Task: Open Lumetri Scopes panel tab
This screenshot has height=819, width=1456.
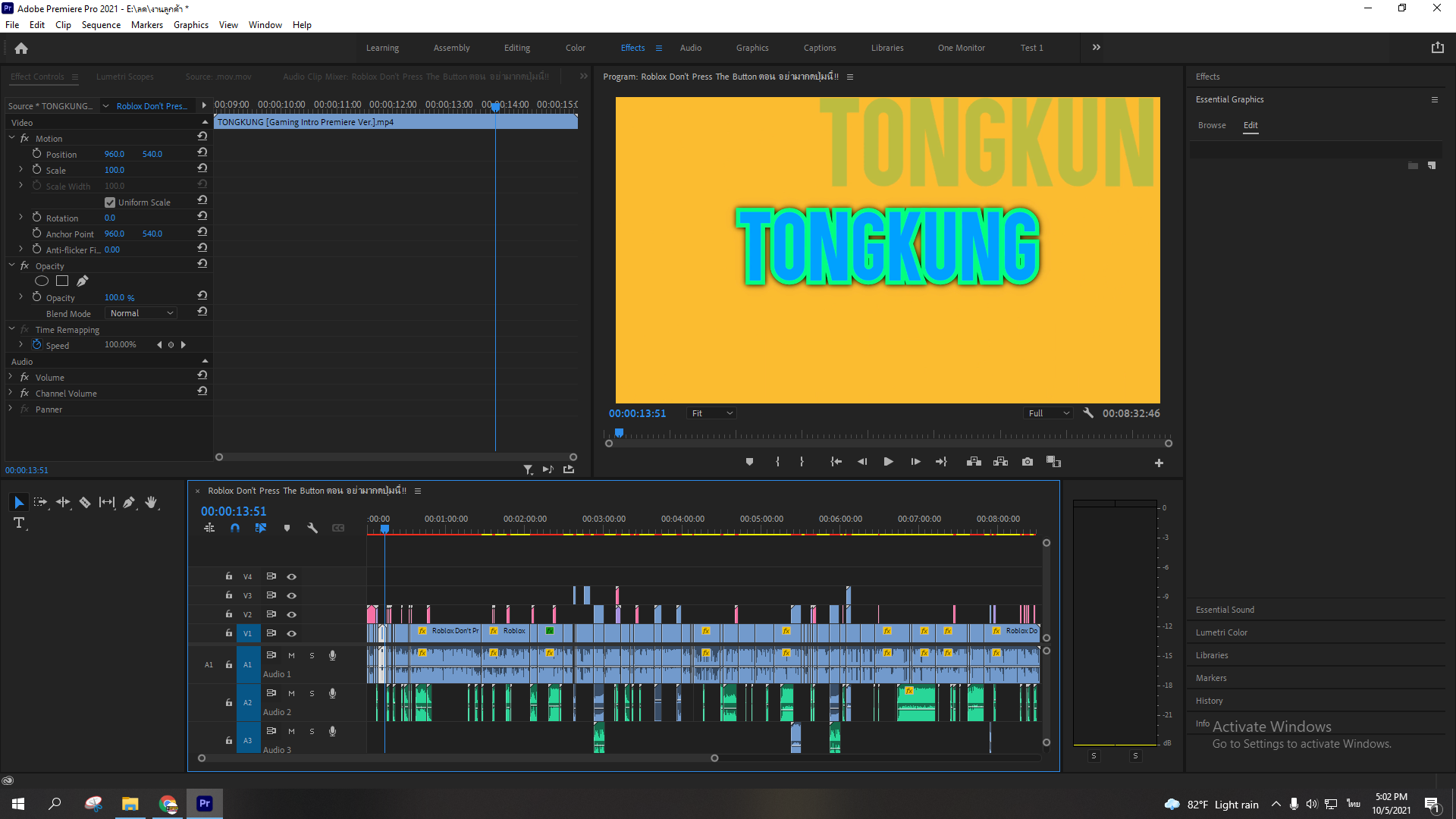Action: click(x=124, y=77)
